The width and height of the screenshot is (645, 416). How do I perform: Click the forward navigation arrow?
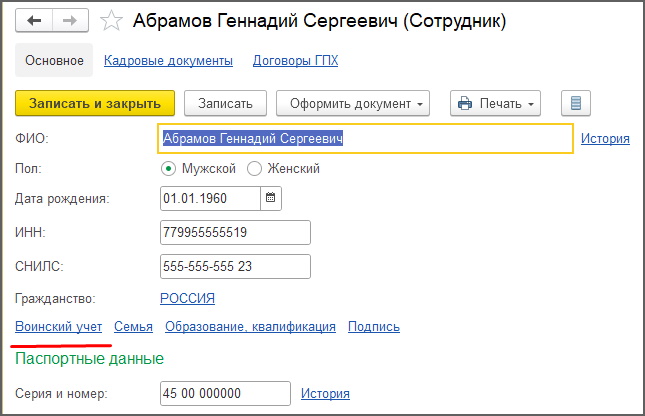tap(69, 20)
